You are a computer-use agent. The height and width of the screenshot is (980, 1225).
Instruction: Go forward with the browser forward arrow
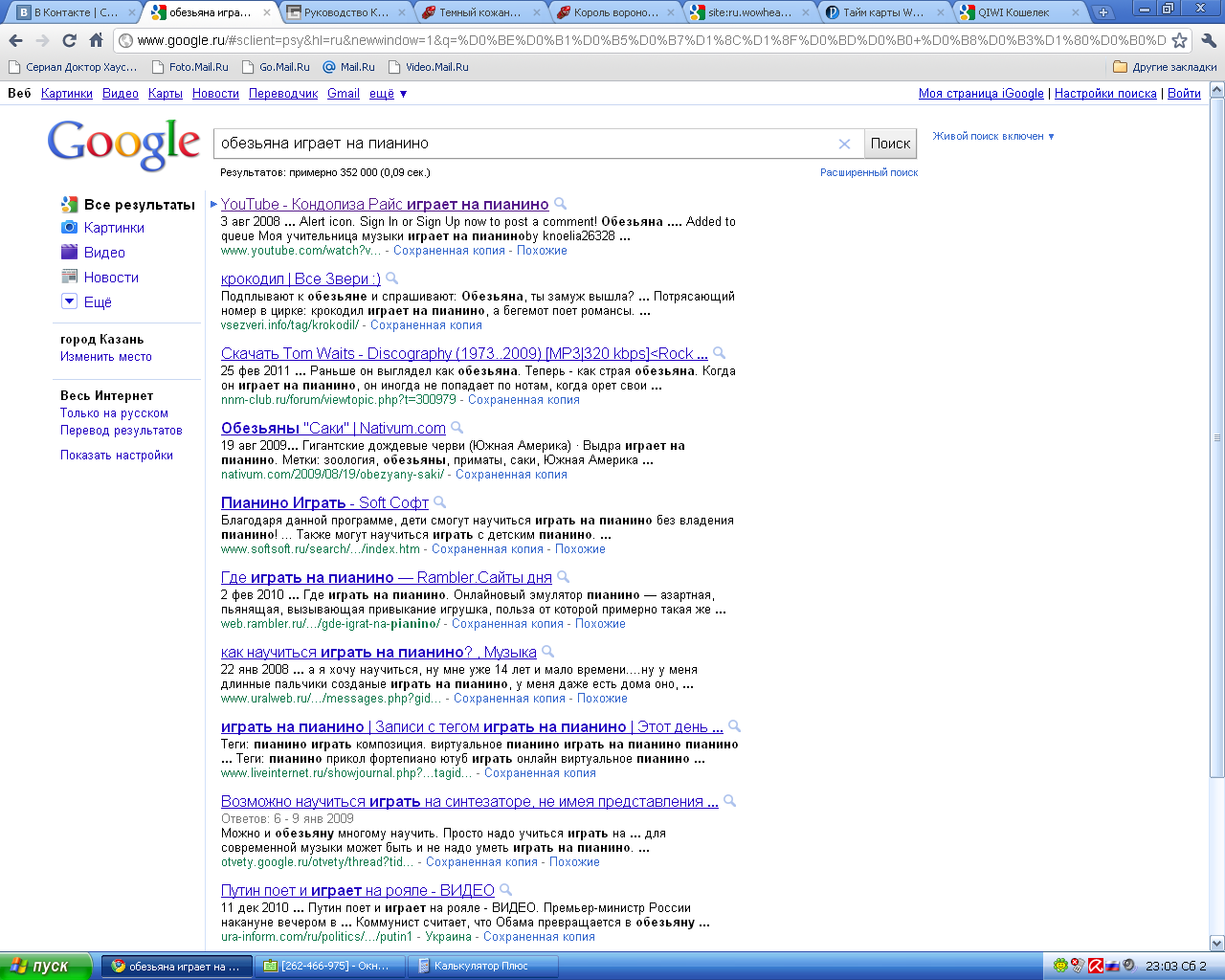pos(42,40)
